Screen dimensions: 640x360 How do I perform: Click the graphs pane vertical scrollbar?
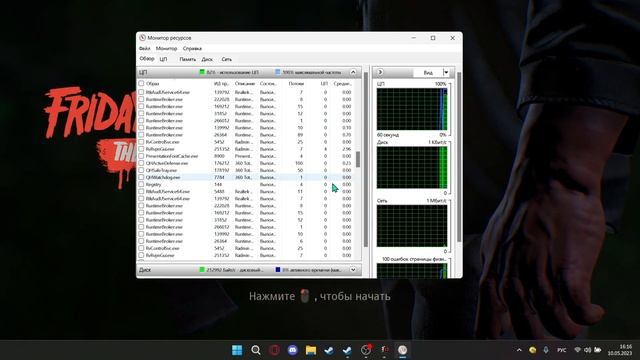tap(459, 157)
